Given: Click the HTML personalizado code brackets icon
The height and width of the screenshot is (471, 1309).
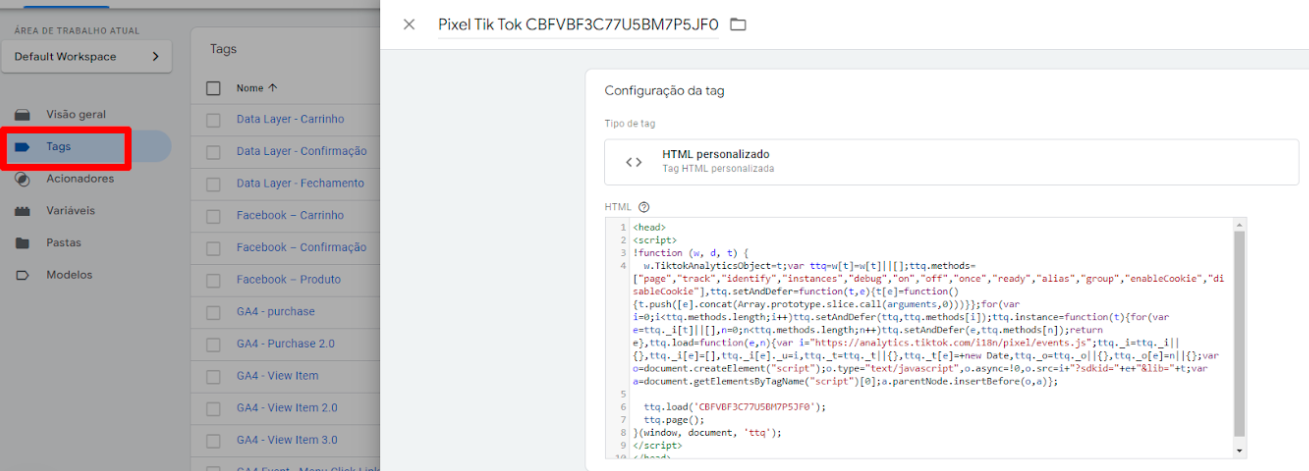Looking at the screenshot, I should pos(634,162).
